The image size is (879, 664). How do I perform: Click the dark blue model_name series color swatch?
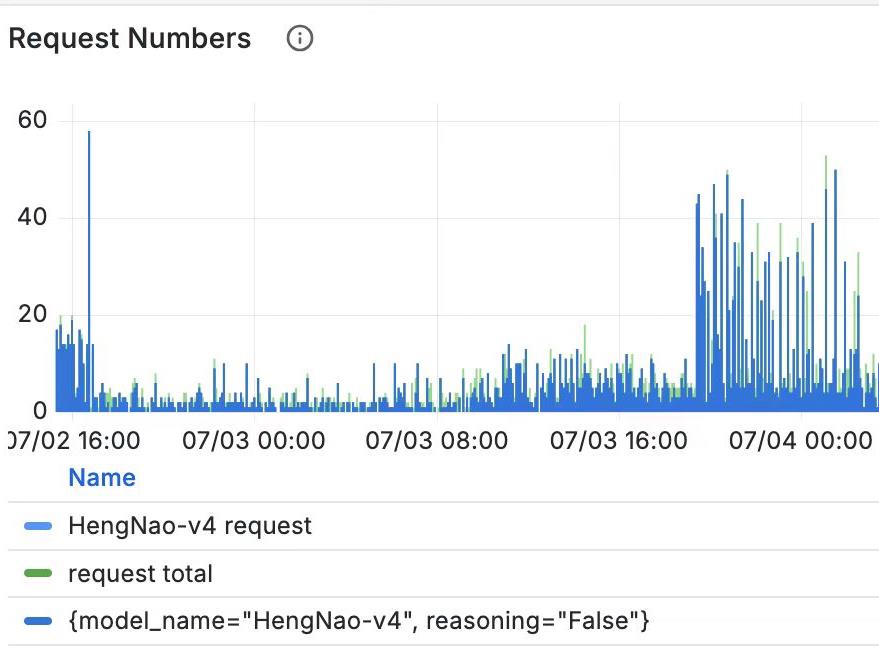(38, 622)
